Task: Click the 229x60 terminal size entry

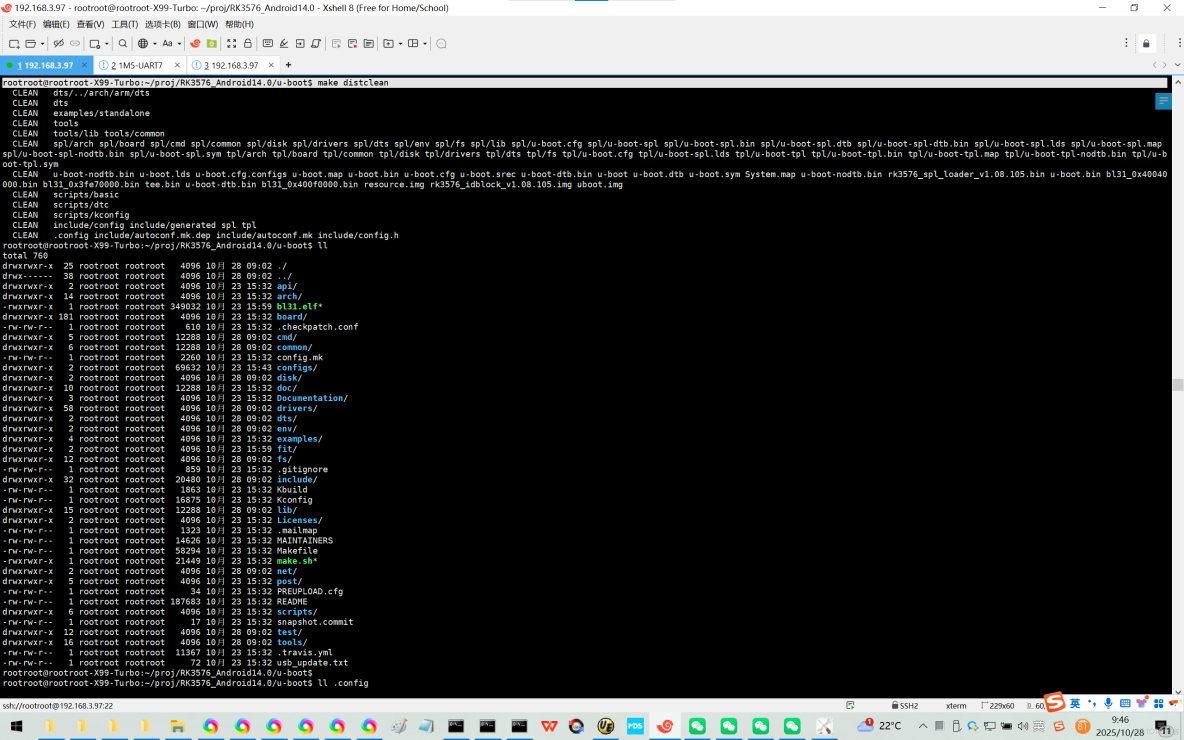Action: [x=997, y=706]
